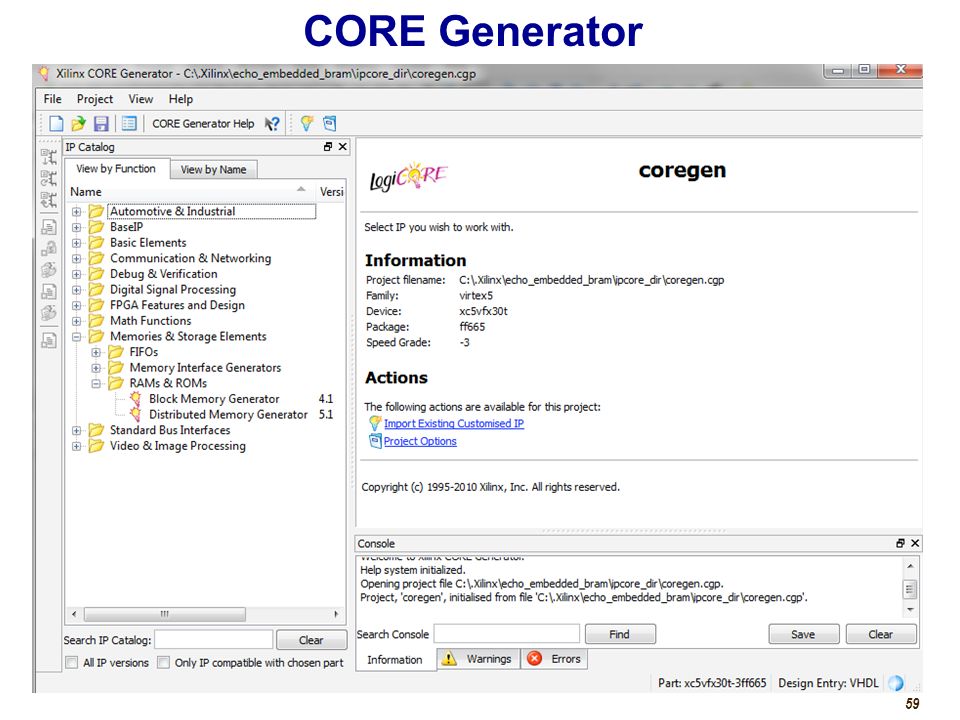Open the Help menu
This screenshot has width=960, height=720.
(x=181, y=99)
